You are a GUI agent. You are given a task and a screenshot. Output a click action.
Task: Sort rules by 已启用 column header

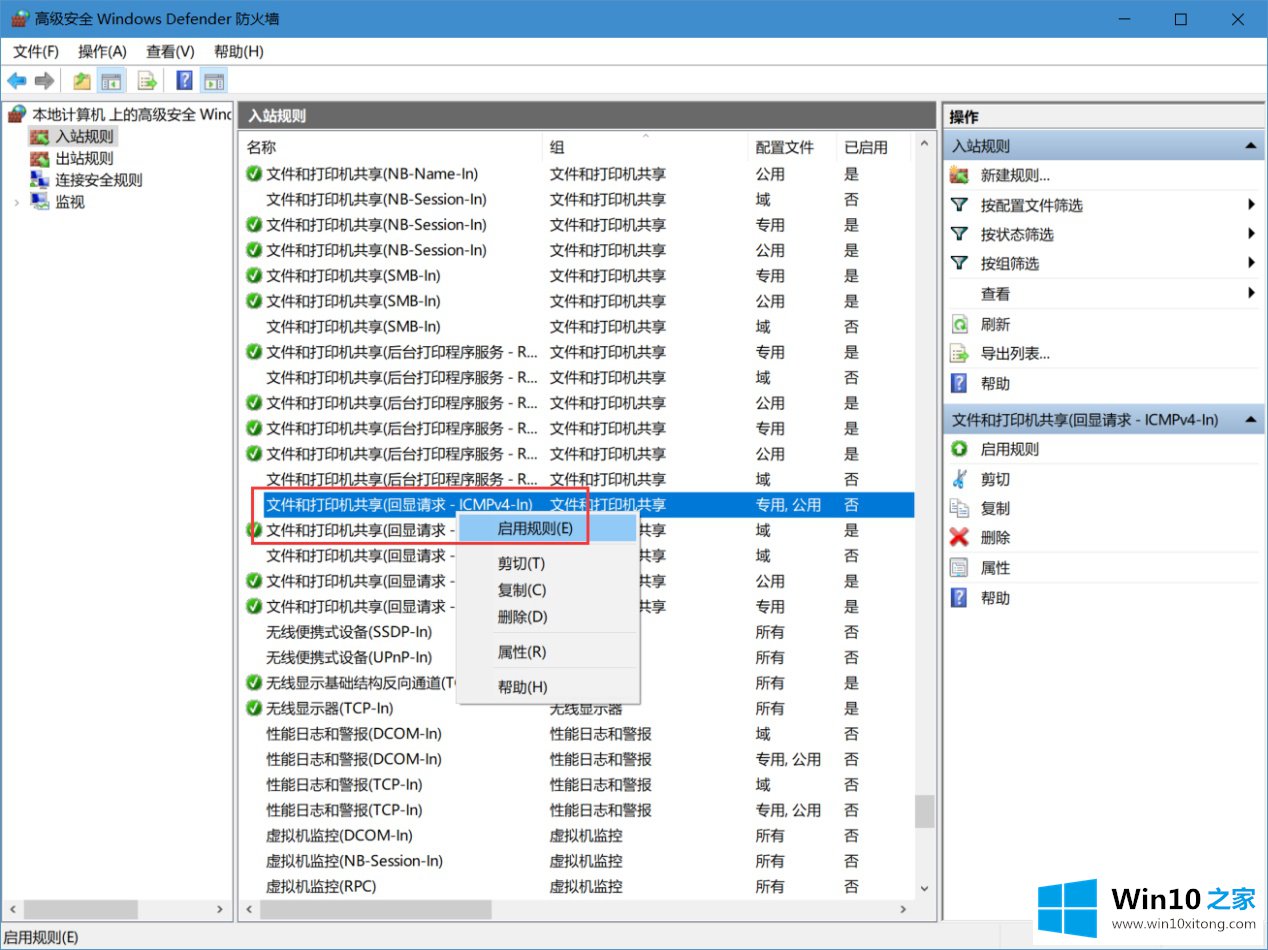tap(874, 147)
